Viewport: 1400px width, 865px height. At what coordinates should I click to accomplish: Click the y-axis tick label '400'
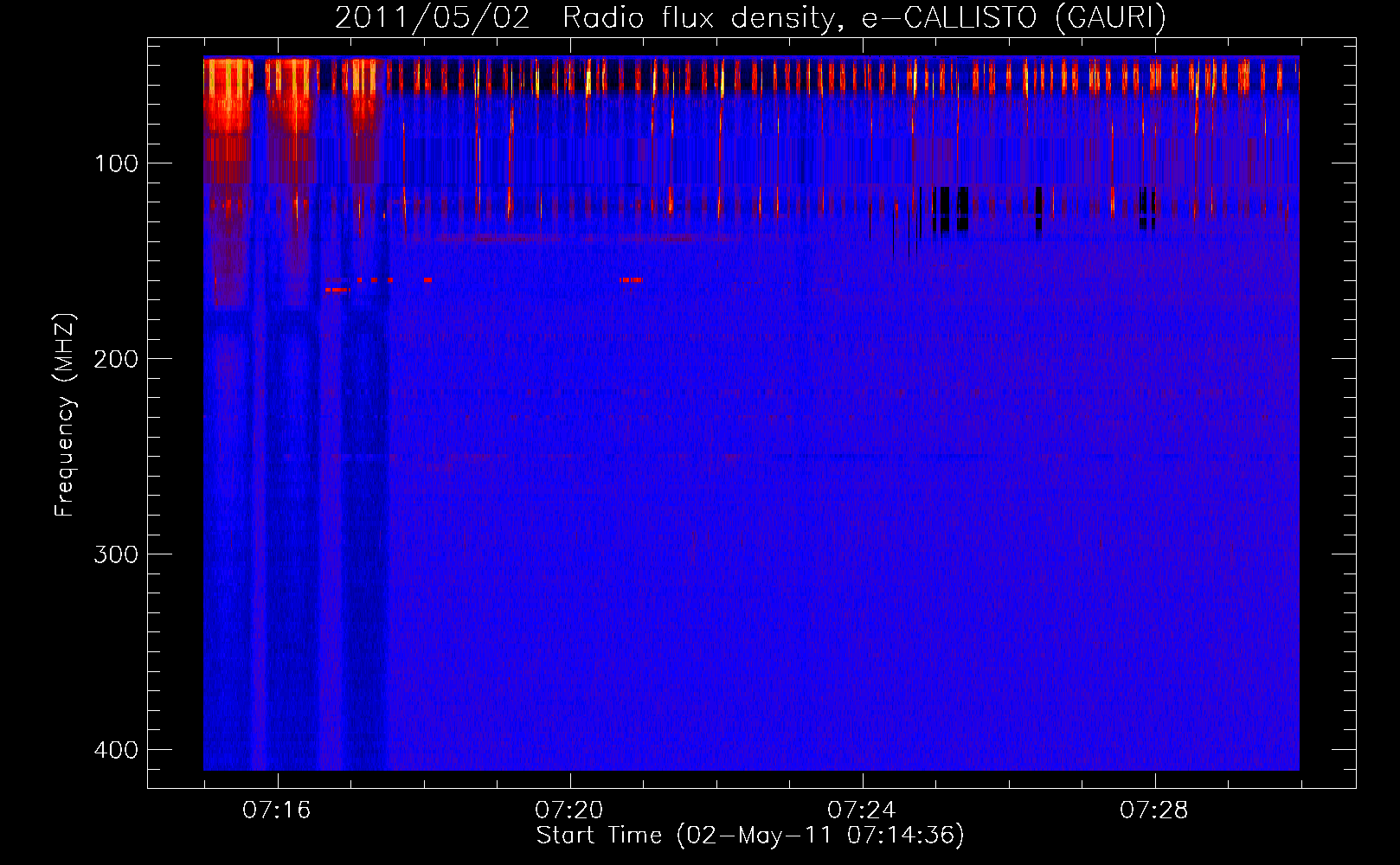click(x=116, y=750)
